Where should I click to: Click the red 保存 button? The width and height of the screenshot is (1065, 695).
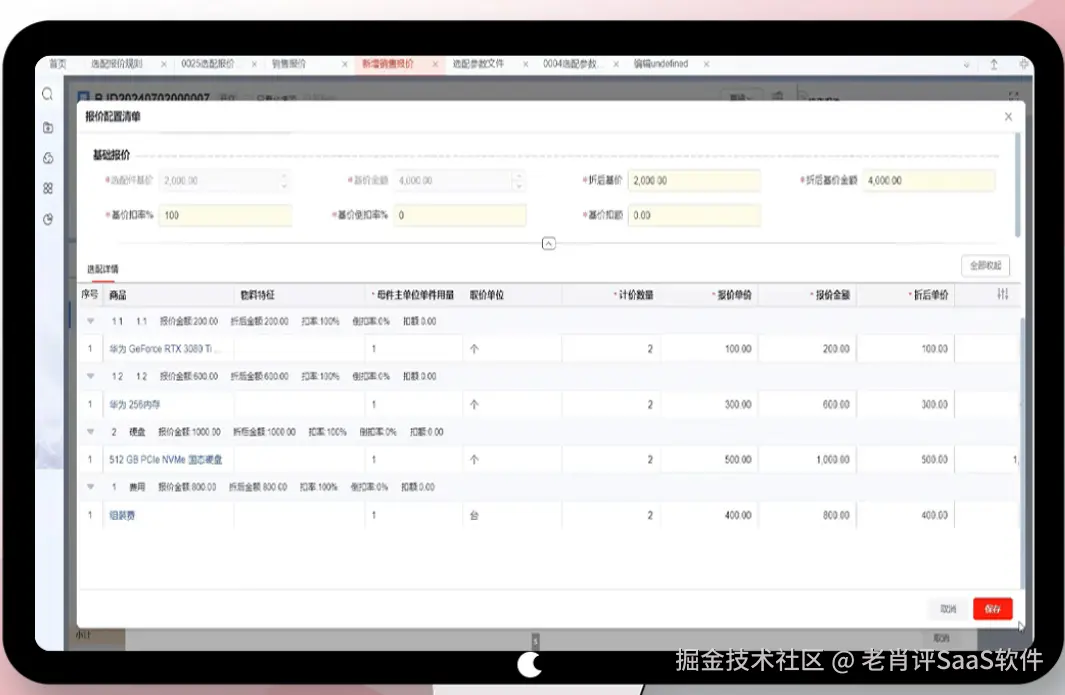coord(992,609)
